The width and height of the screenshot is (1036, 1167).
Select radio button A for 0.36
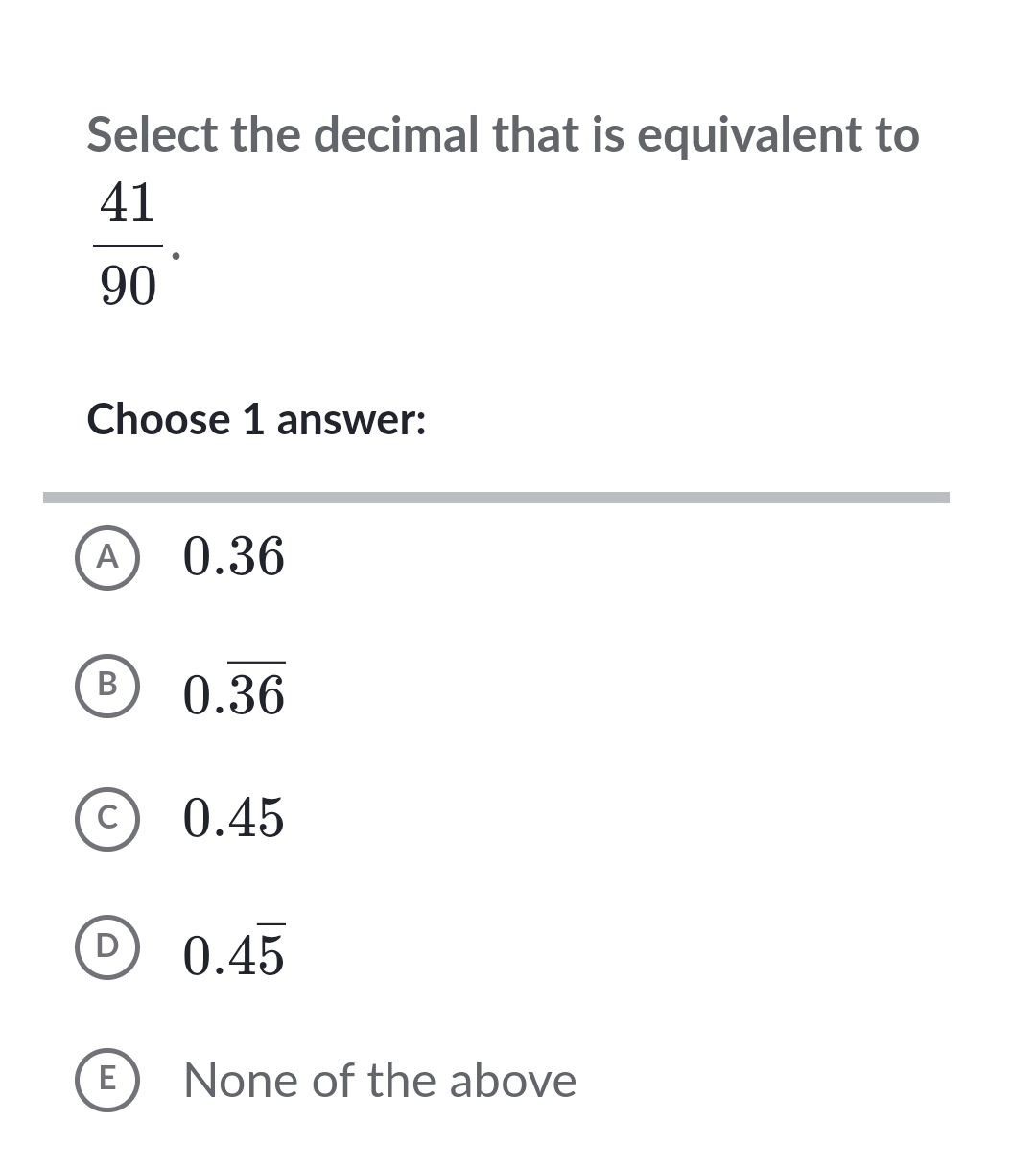107,556
